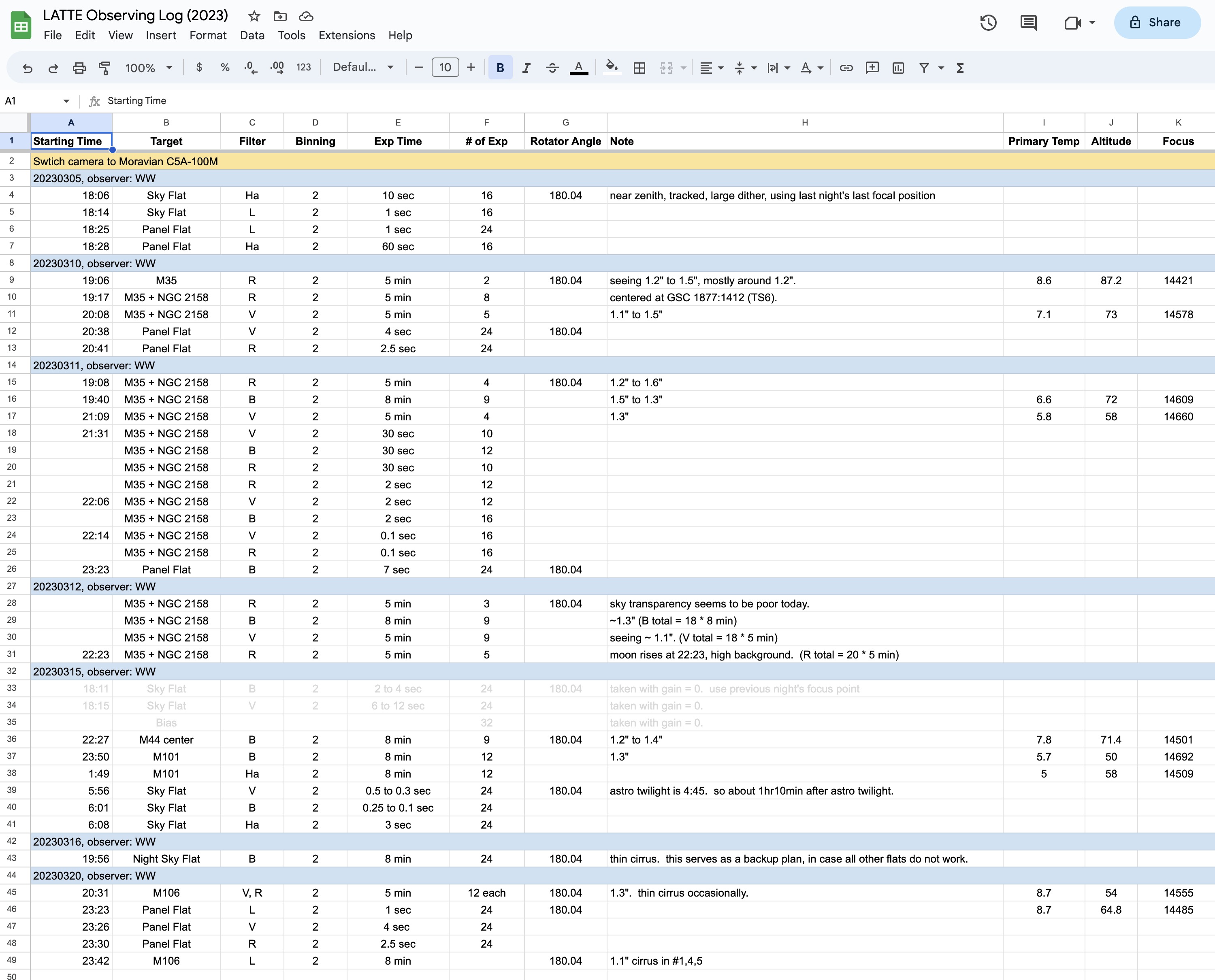1215x980 pixels.
Task: Toggle italic formatting
Action: click(526, 68)
